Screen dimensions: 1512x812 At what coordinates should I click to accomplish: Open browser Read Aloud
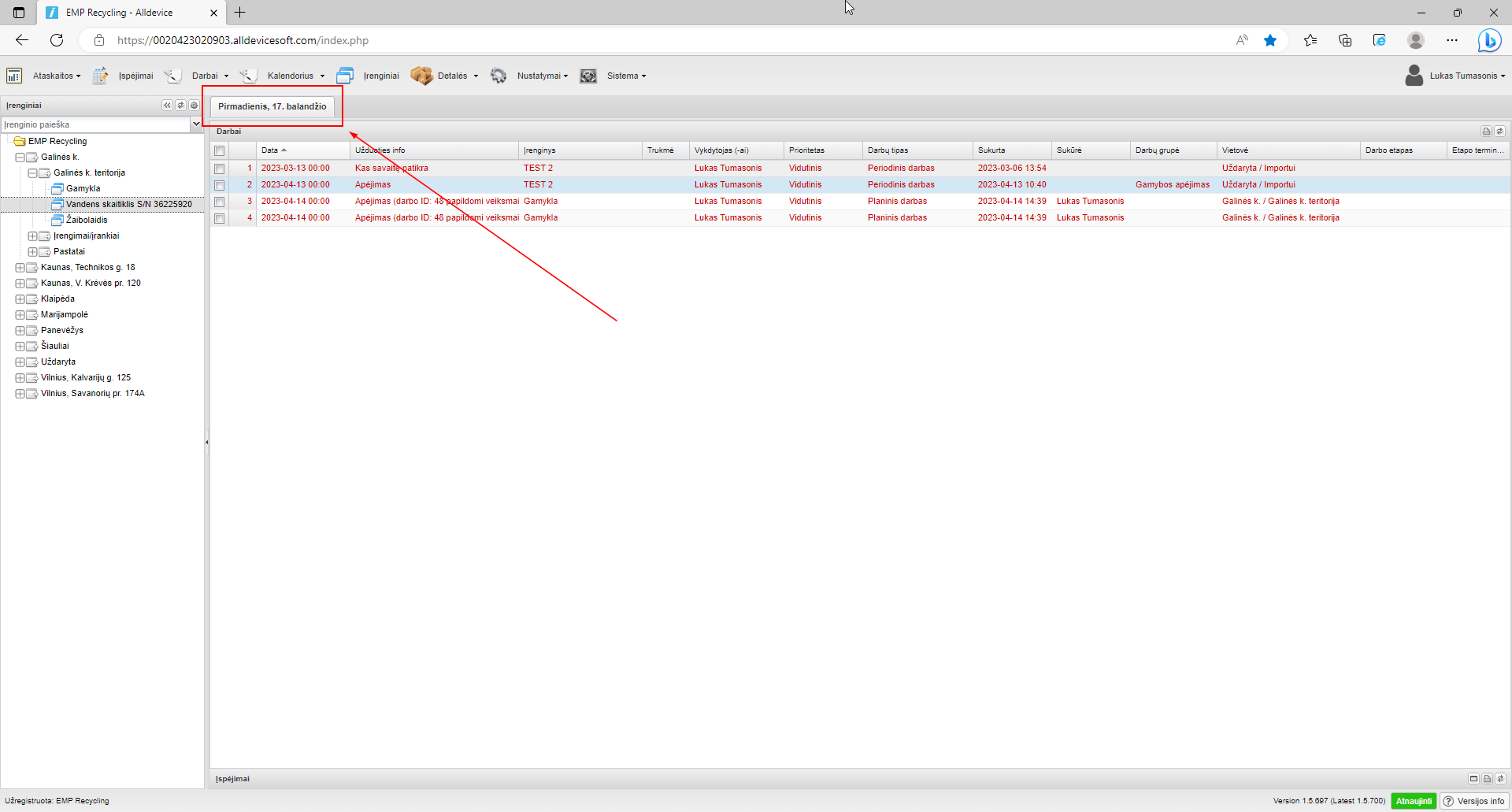click(1242, 40)
